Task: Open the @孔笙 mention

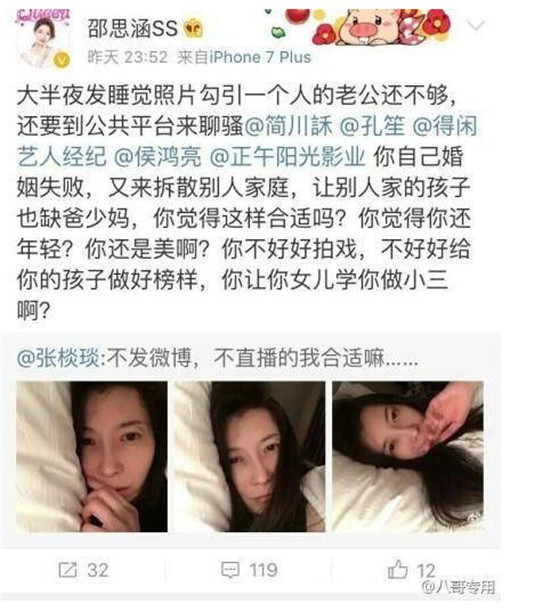Action: 372,126
